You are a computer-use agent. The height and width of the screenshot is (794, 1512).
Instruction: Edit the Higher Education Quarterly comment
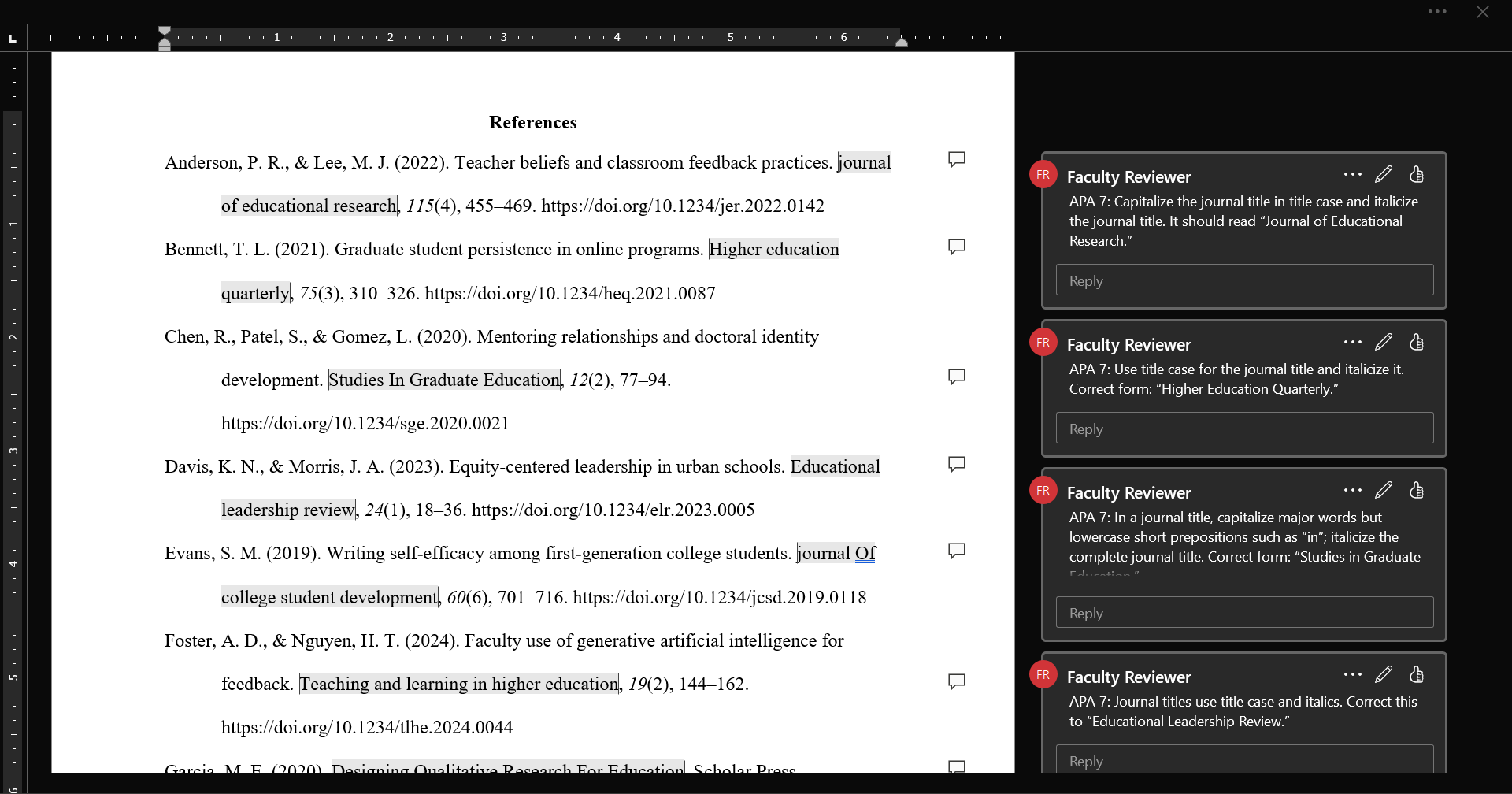click(1384, 342)
